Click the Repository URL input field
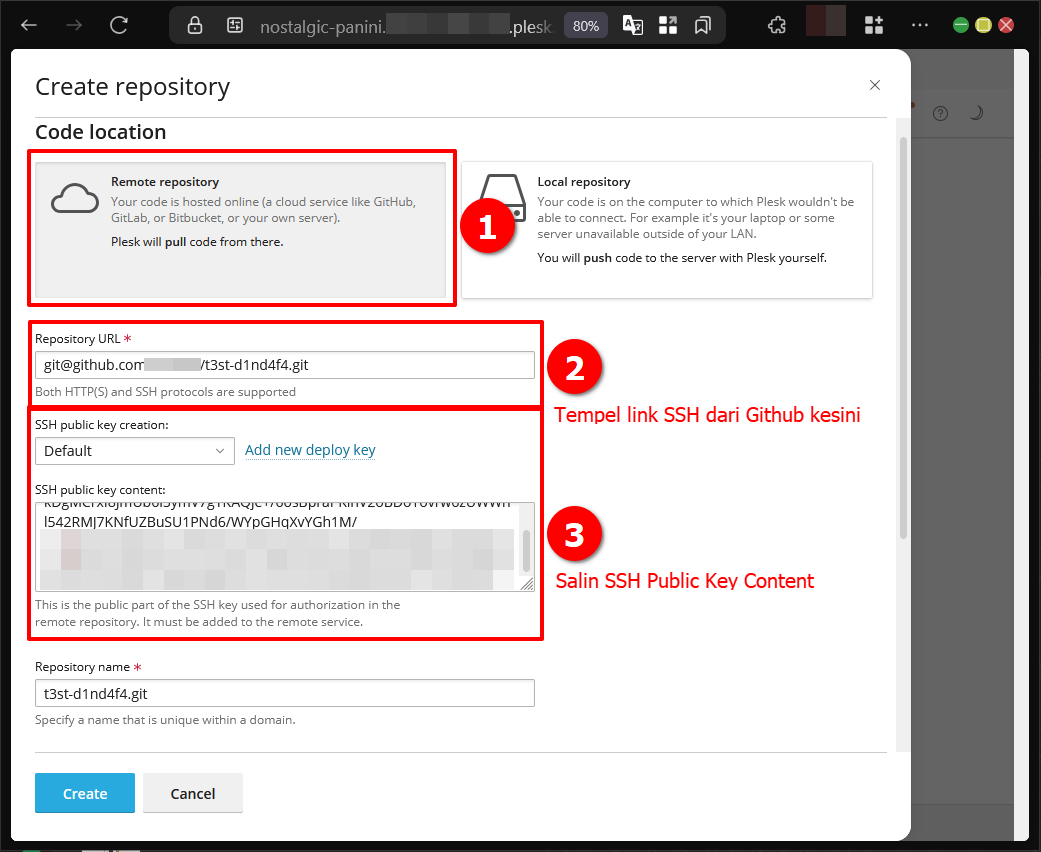This screenshot has height=852, width=1041. (284, 365)
